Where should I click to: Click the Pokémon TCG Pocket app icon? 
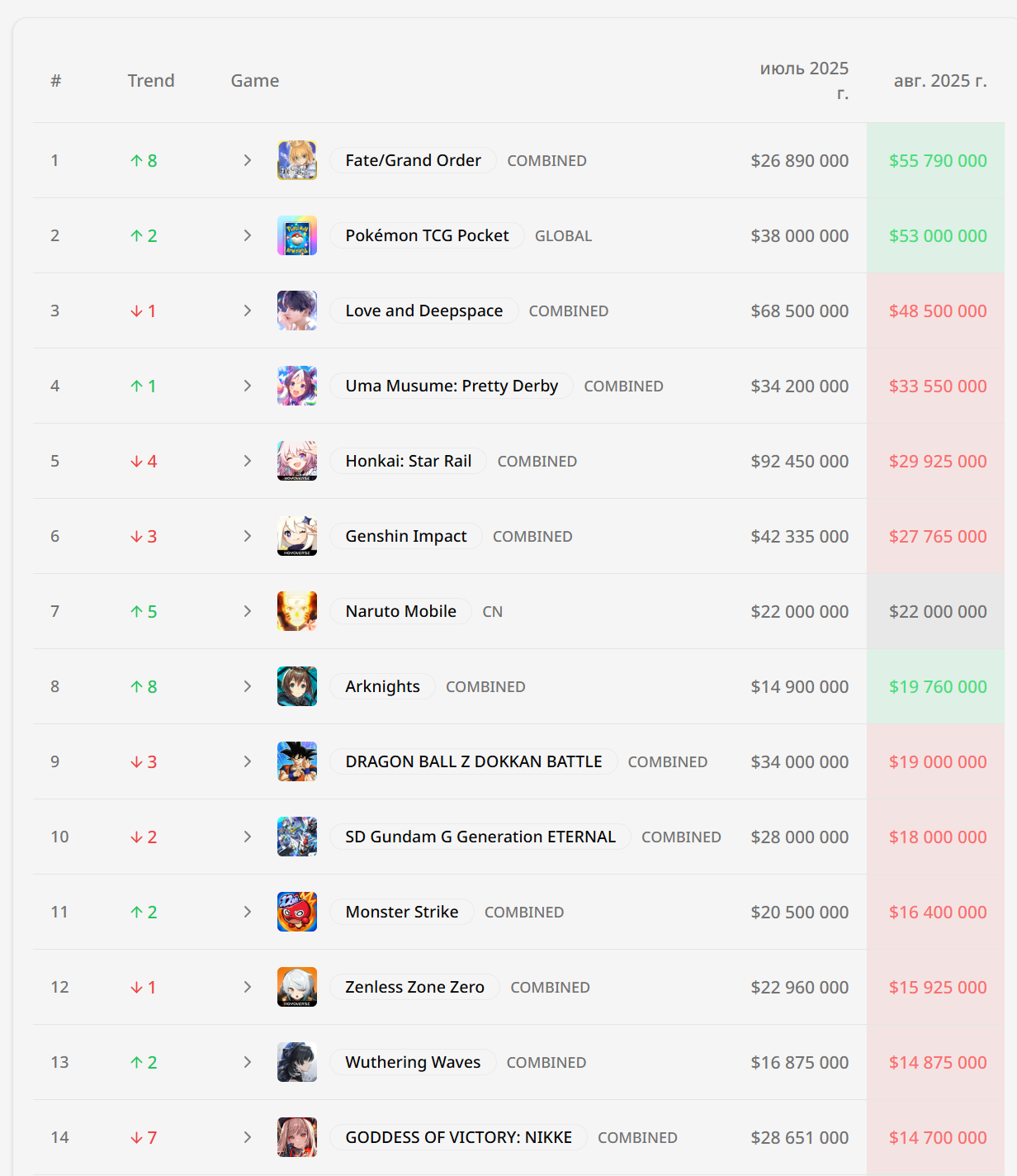click(x=297, y=235)
